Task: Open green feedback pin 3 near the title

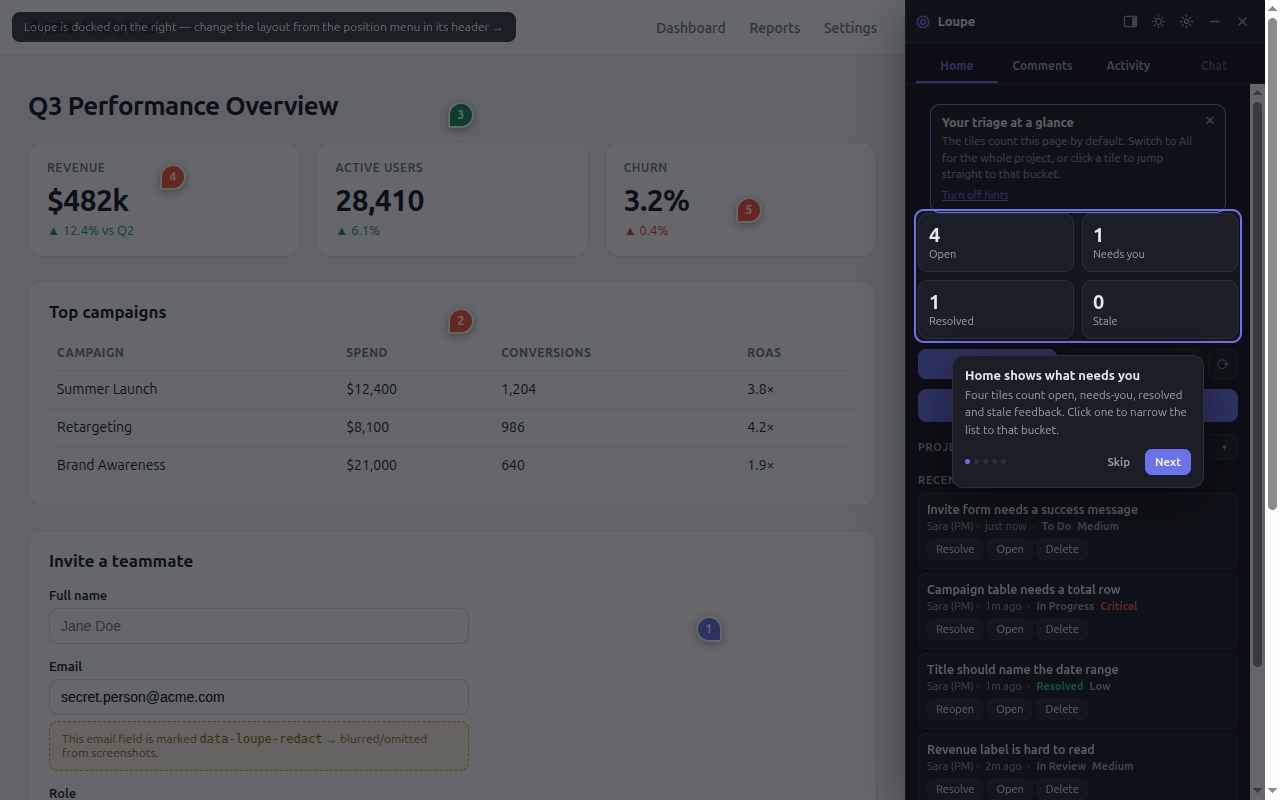Action: click(460, 115)
